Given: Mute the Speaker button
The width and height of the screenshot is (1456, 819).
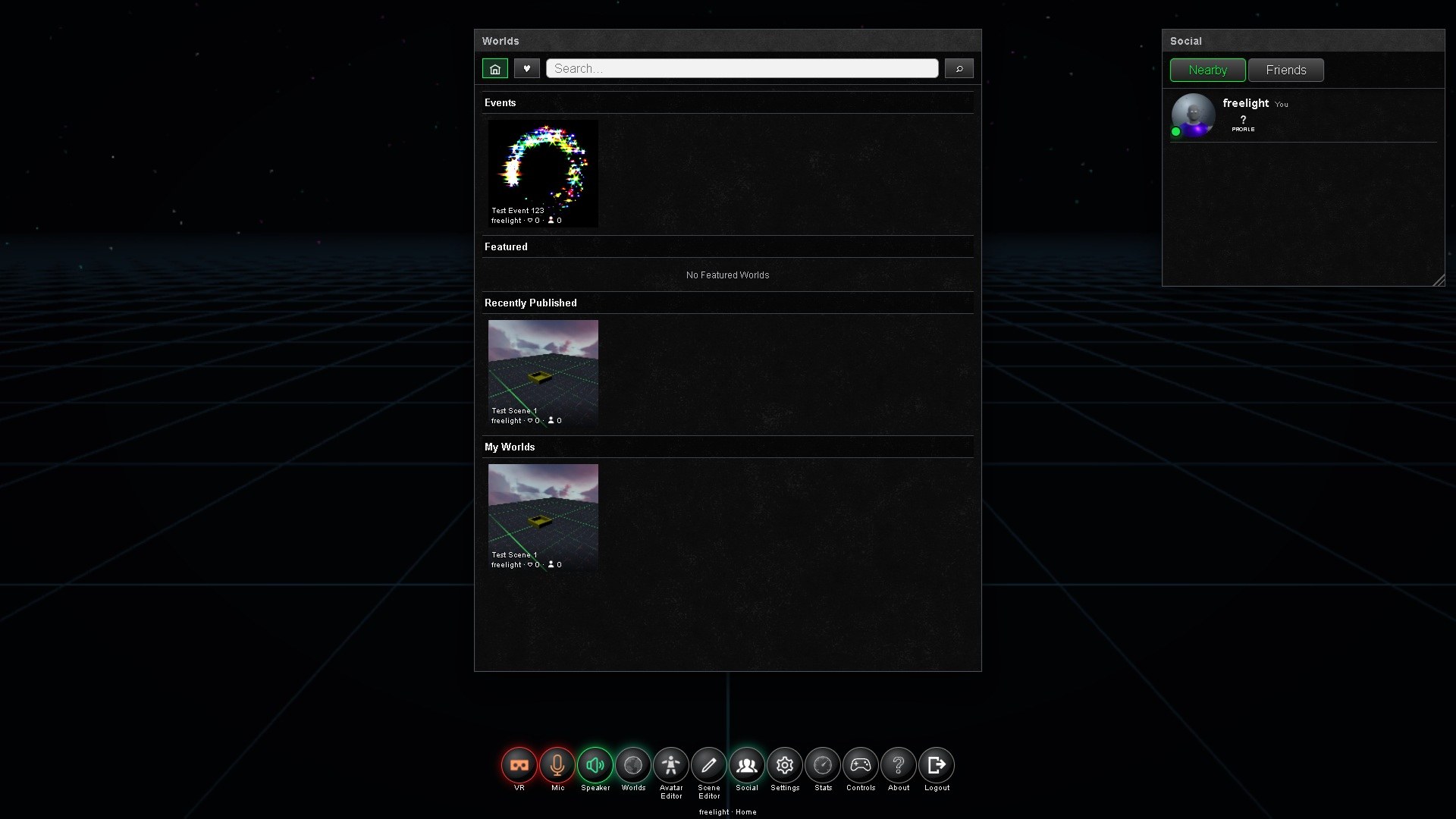Looking at the screenshot, I should 595,765.
